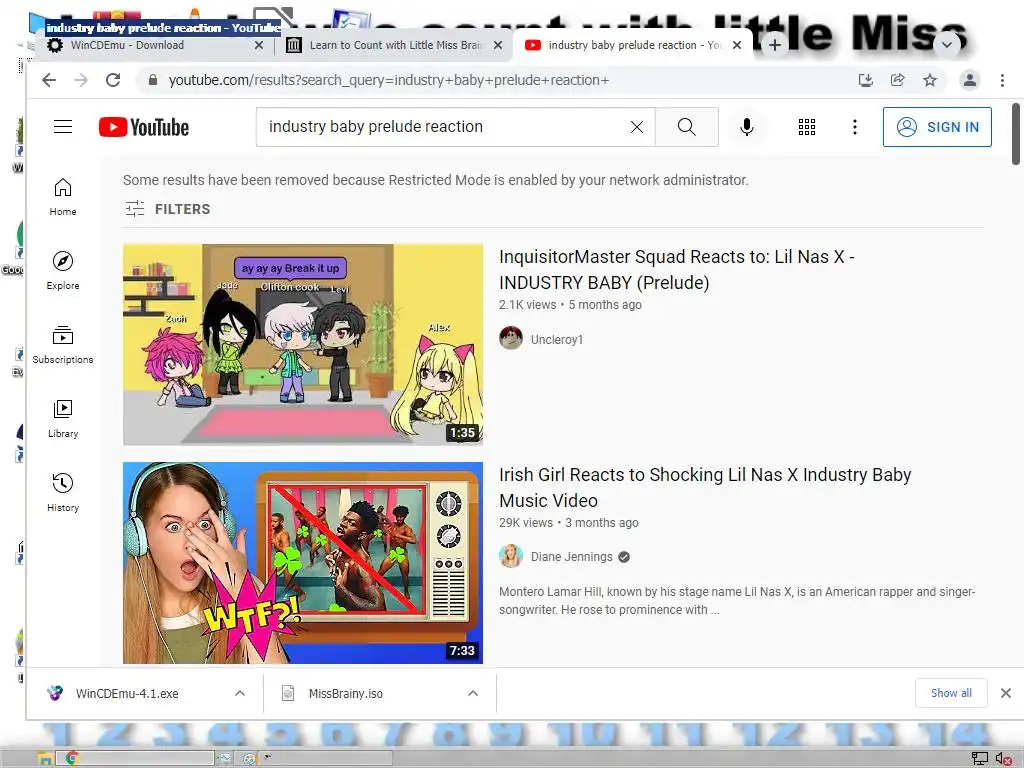Click the share page icon in address bar

(x=898, y=80)
